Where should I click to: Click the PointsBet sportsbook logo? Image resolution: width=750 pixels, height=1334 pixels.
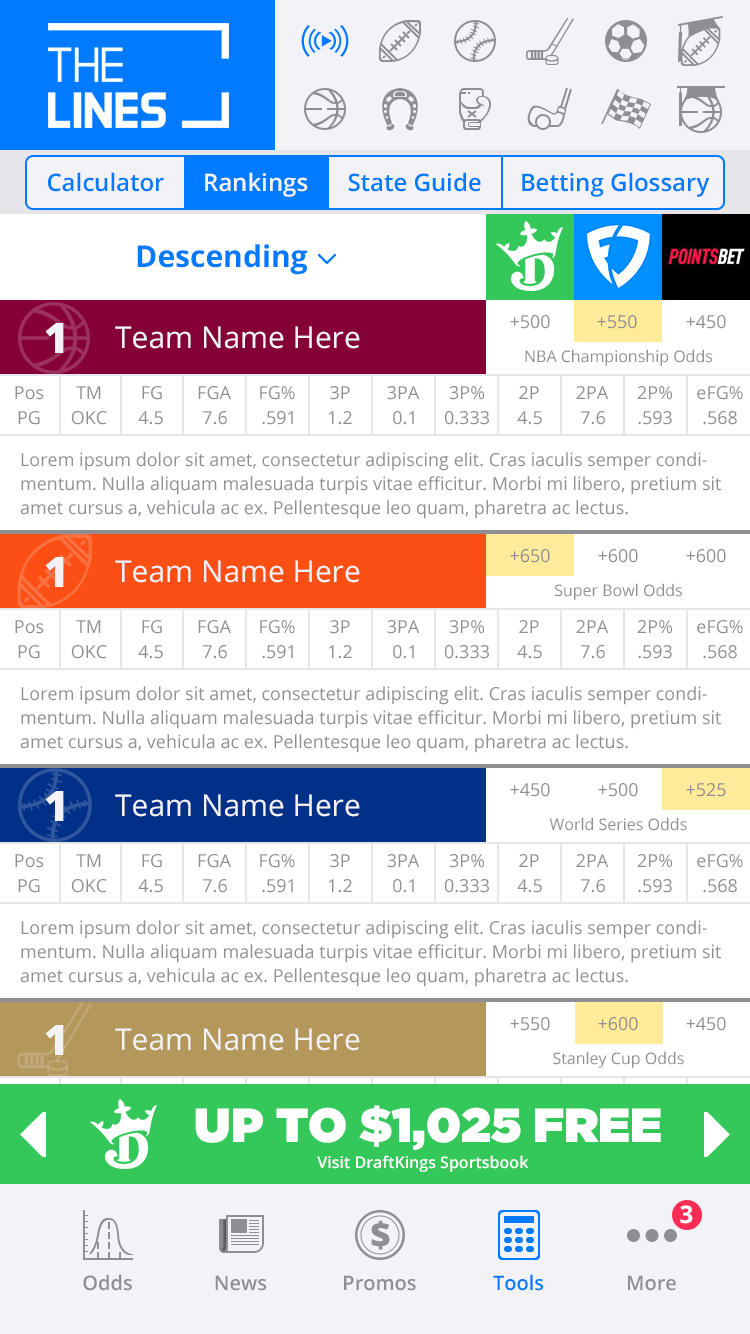click(706, 257)
